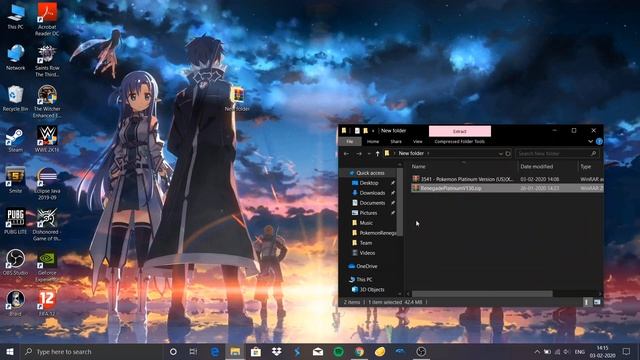Viewport: 640px width, 360px height.
Task: Select the WWE 2K16 desktop shortcut
Action: click(x=47, y=139)
